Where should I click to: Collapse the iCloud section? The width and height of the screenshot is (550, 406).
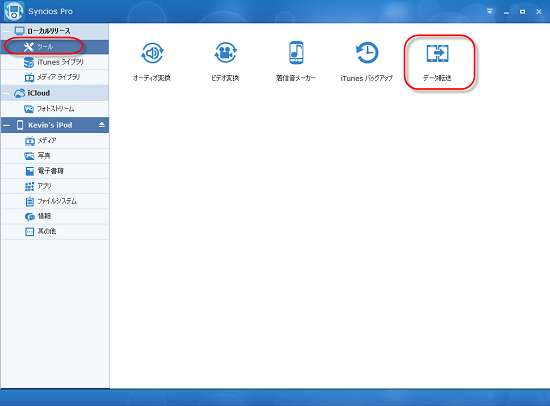tap(7, 93)
